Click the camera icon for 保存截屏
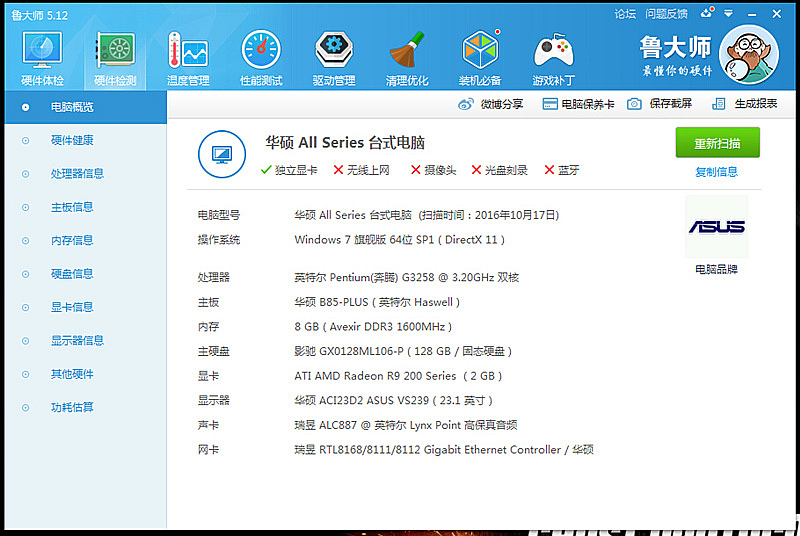Screen dimensions: 800x536 point(634,104)
